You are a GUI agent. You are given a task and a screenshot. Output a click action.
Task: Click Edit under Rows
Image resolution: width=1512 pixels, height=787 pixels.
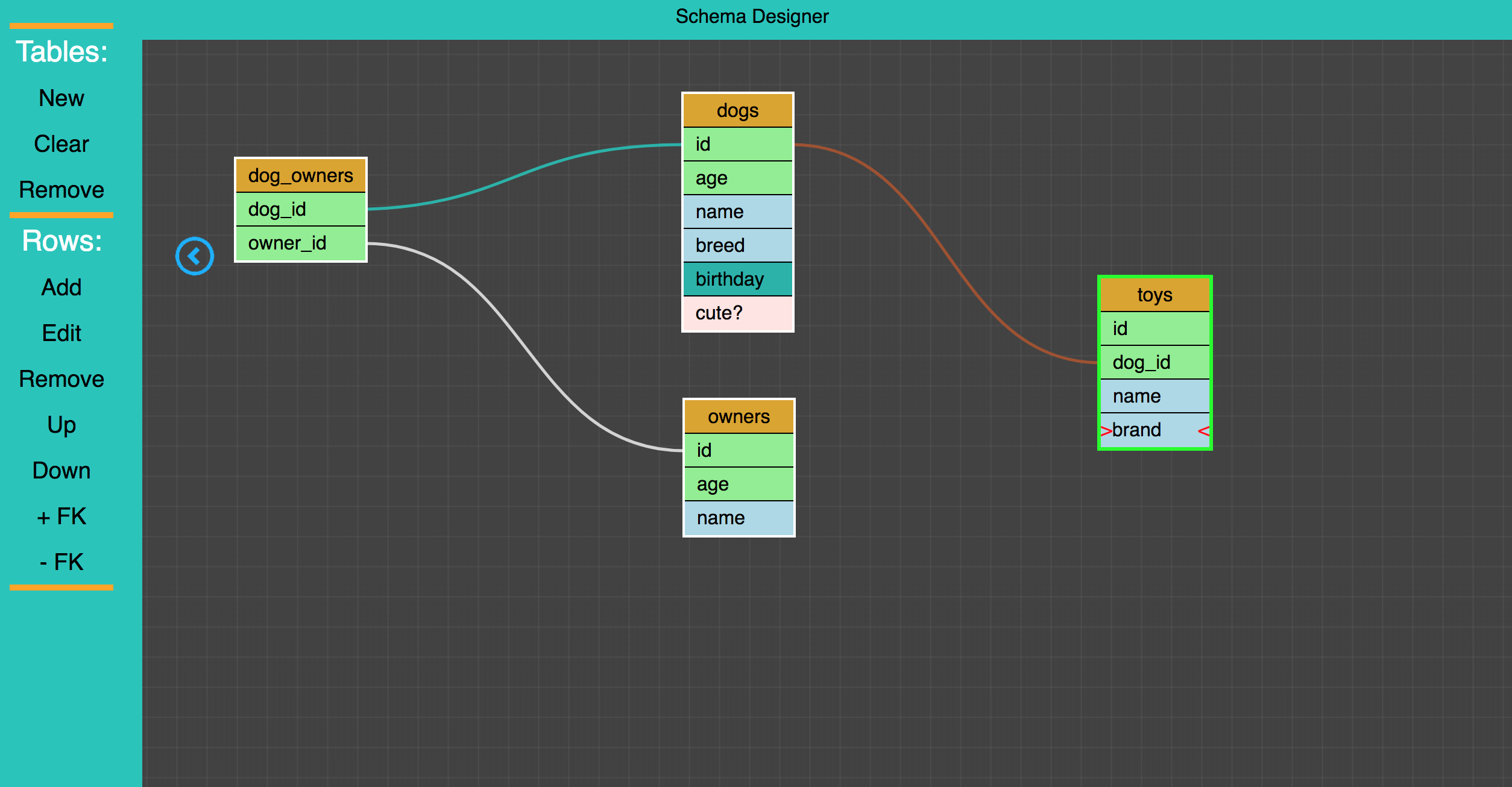pos(61,333)
